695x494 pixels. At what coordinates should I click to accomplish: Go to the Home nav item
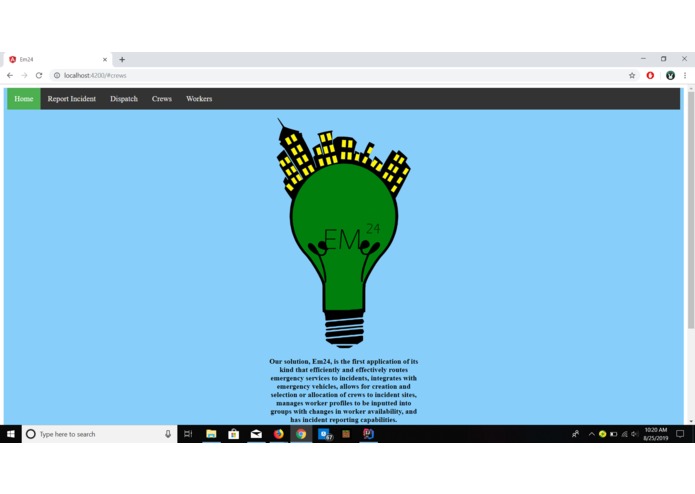[23, 99]
